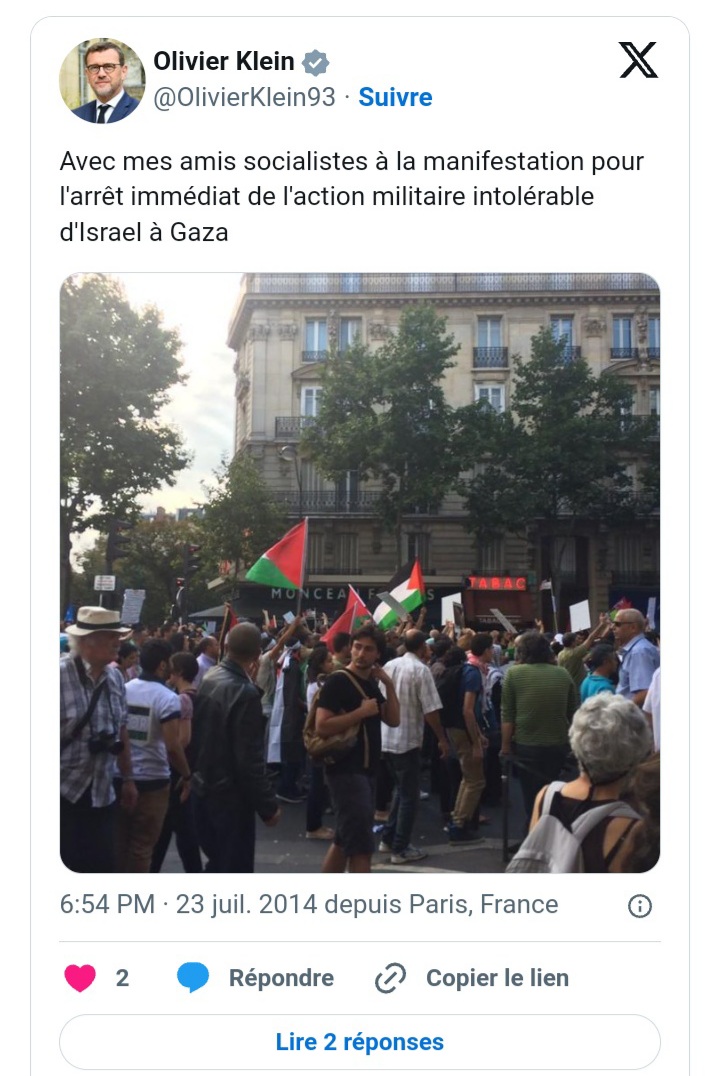
Task: Click the tweet text about Gaza
Action: click(351, 196)
